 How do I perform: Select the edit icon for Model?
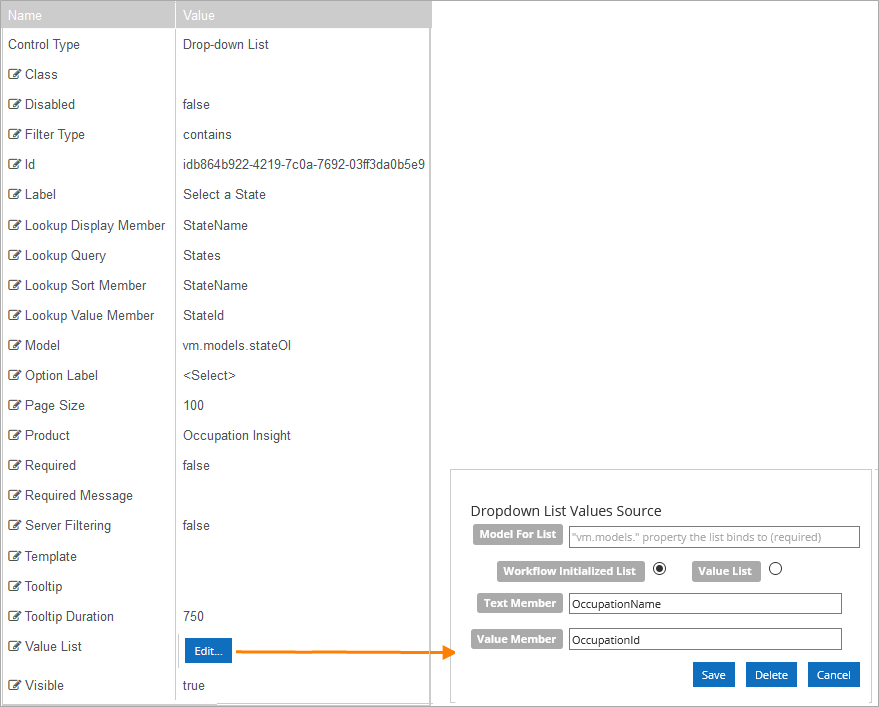pyautogui.click(x=14, y=345)
